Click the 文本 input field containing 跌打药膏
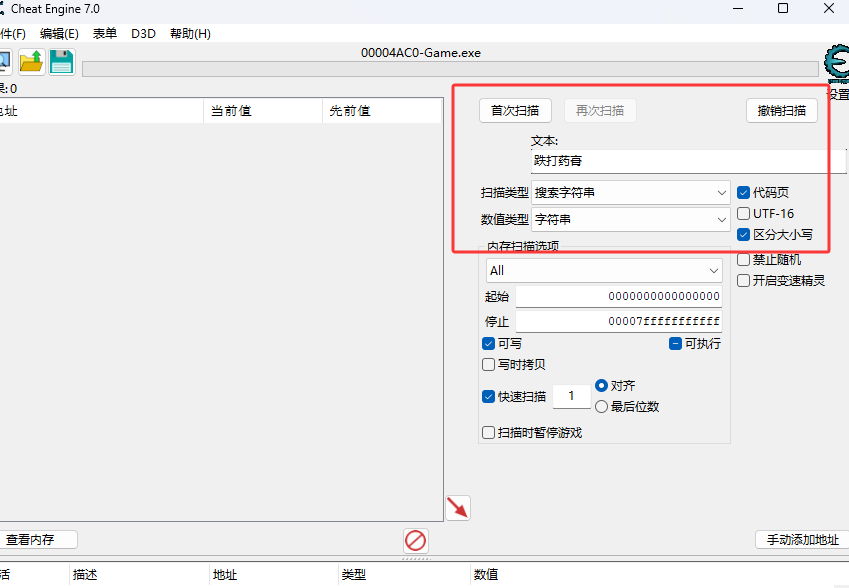 coord(688,161)
